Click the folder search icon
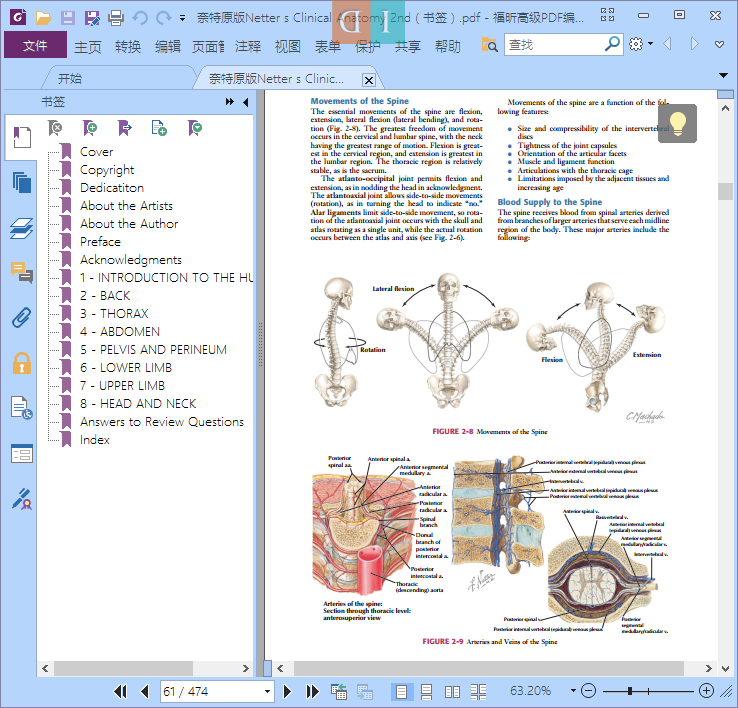This screenshot has width=738, height=708. (489, 45)
